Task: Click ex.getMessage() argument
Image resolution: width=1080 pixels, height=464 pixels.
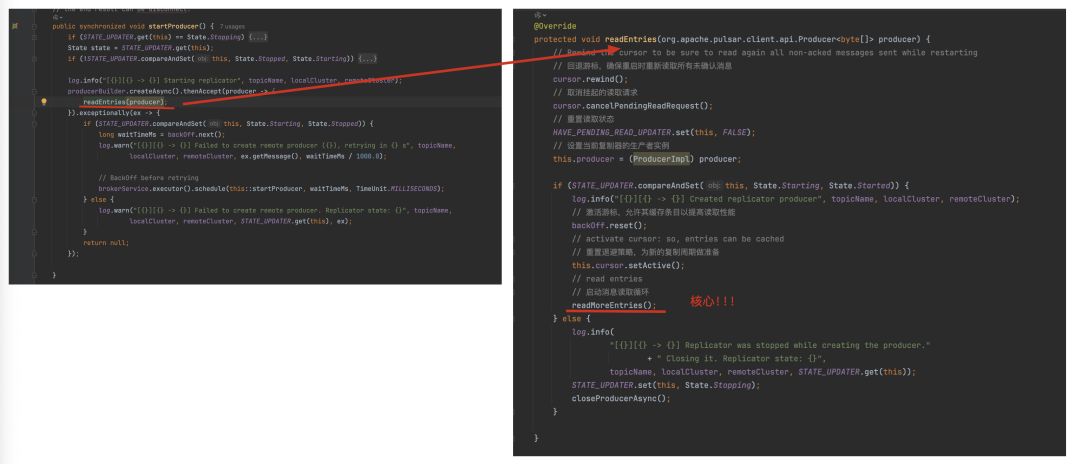Action: coord(270,156)
